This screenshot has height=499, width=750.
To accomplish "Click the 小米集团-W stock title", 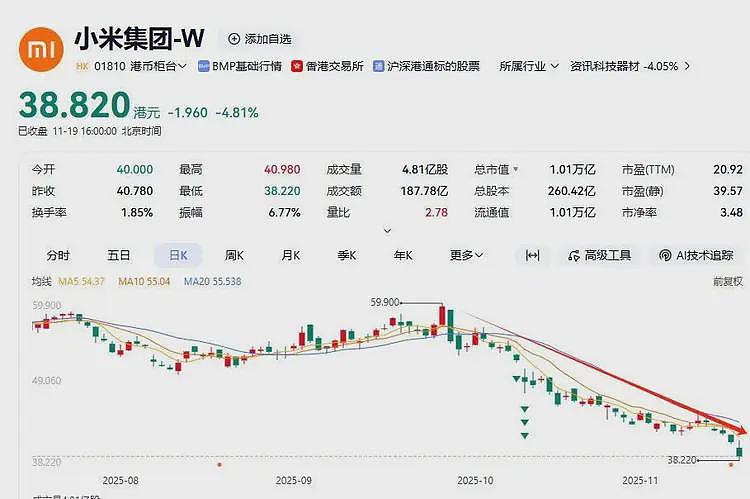I will click(x=139, y=38).
